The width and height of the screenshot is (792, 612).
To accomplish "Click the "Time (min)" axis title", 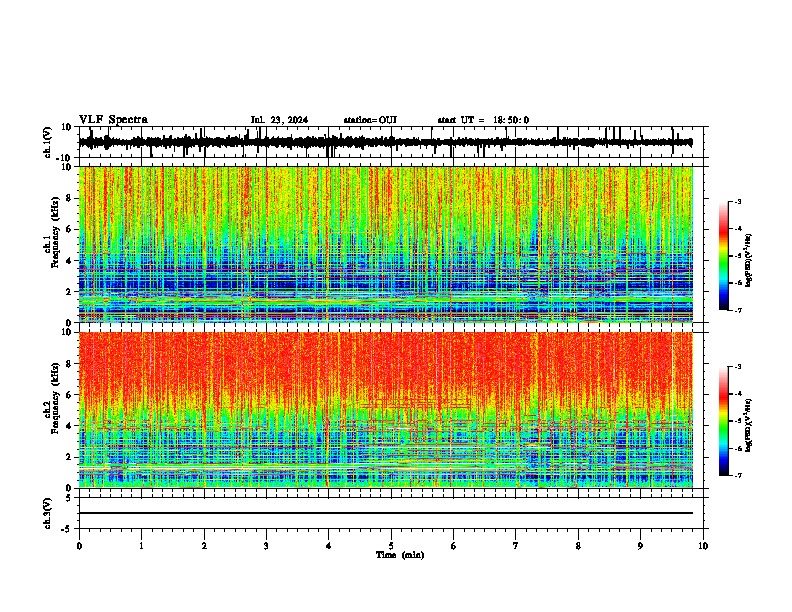I will tap(400, 555).
